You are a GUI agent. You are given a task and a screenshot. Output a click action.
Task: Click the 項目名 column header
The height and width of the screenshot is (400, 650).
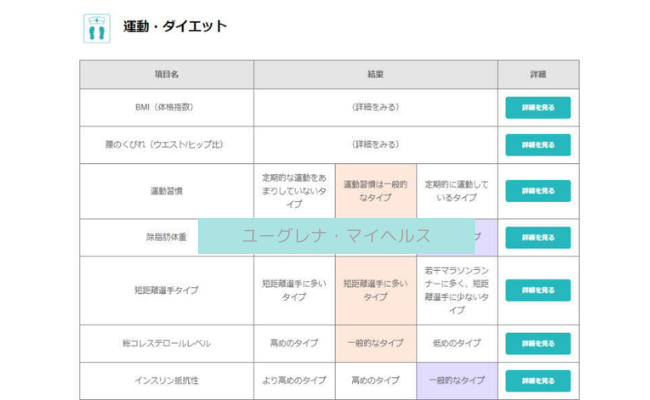click(167, 75)
